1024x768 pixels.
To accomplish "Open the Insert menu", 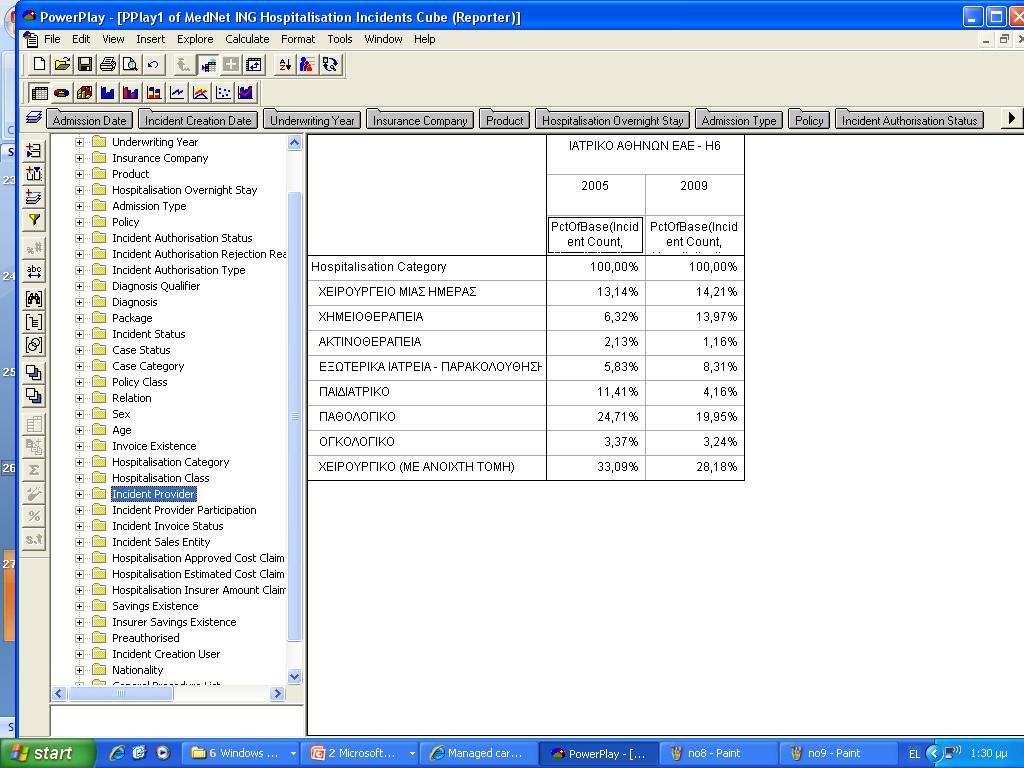I will pos(150,39).
